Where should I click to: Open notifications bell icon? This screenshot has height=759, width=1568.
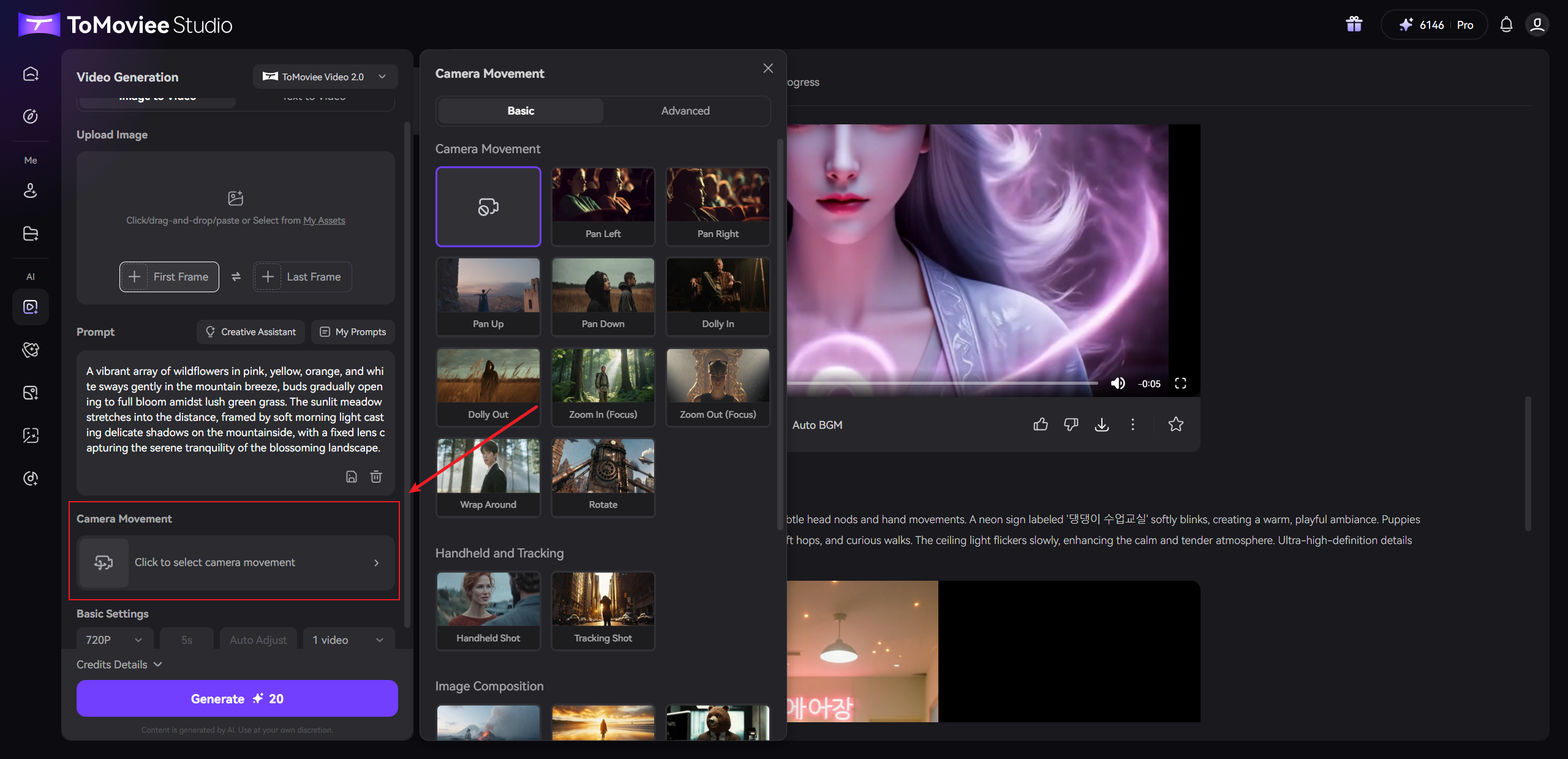click(1506, 25)
